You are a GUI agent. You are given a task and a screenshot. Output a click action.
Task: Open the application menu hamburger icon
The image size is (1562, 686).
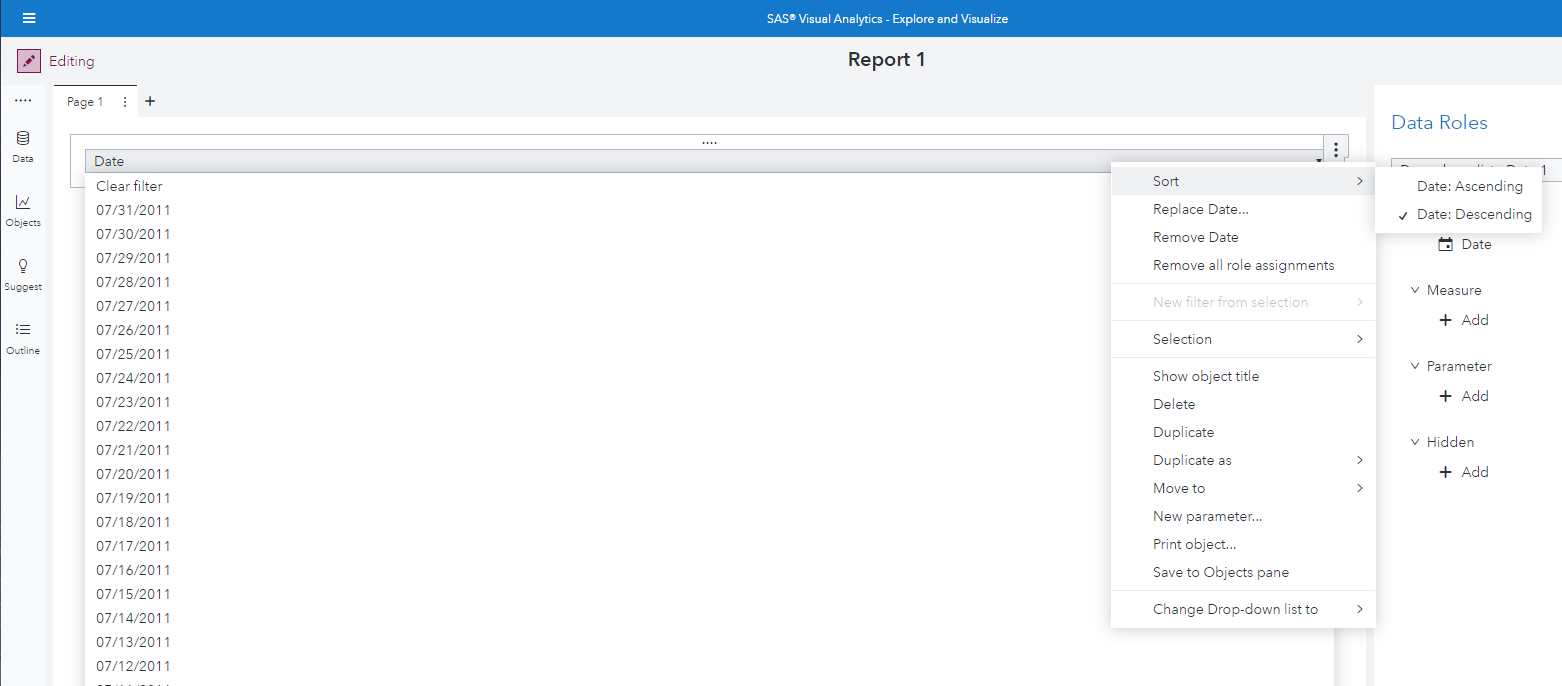(x=29, y=18)
